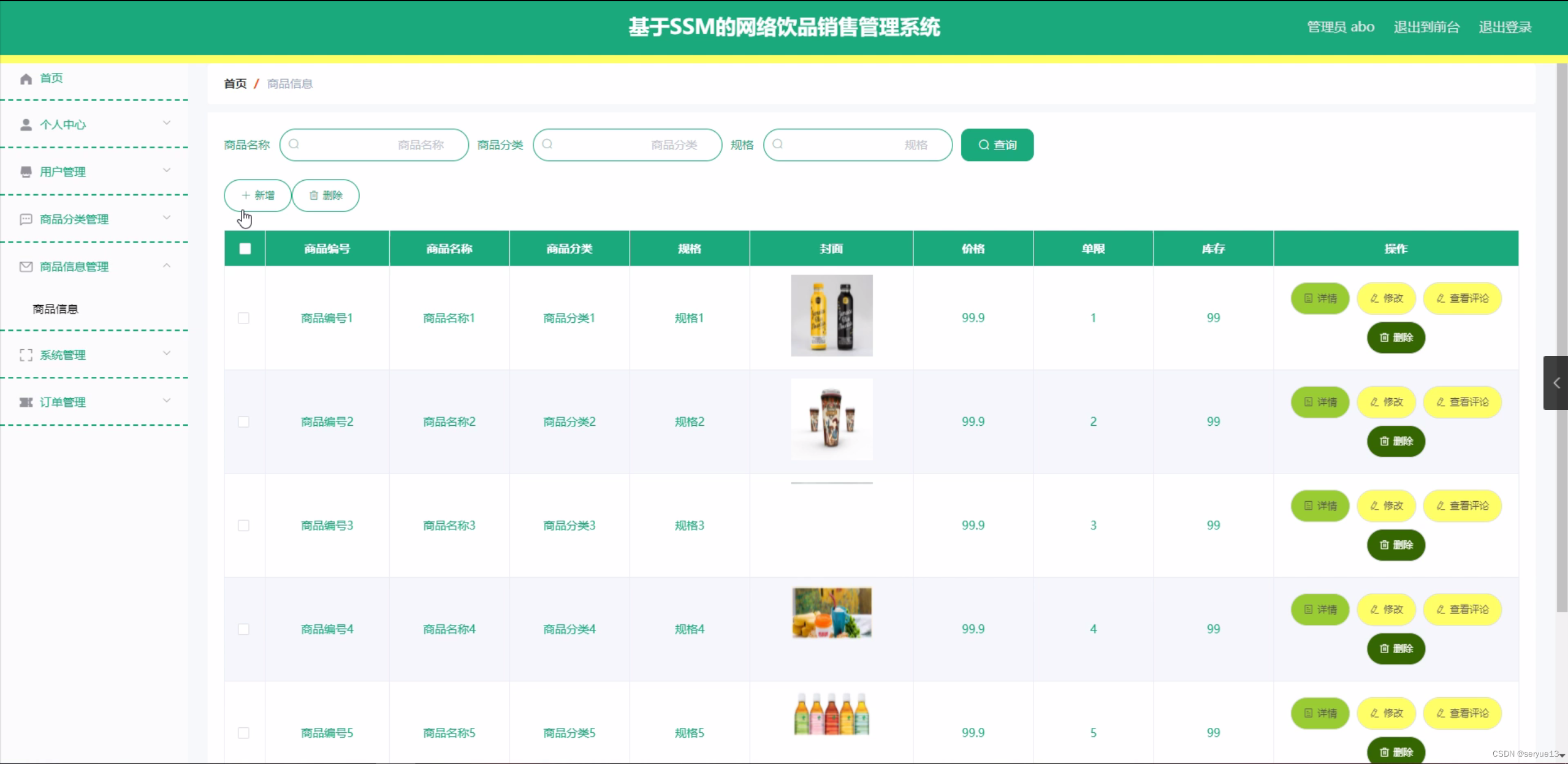Check the checkbox for row 商品编号3

(244, 525)
